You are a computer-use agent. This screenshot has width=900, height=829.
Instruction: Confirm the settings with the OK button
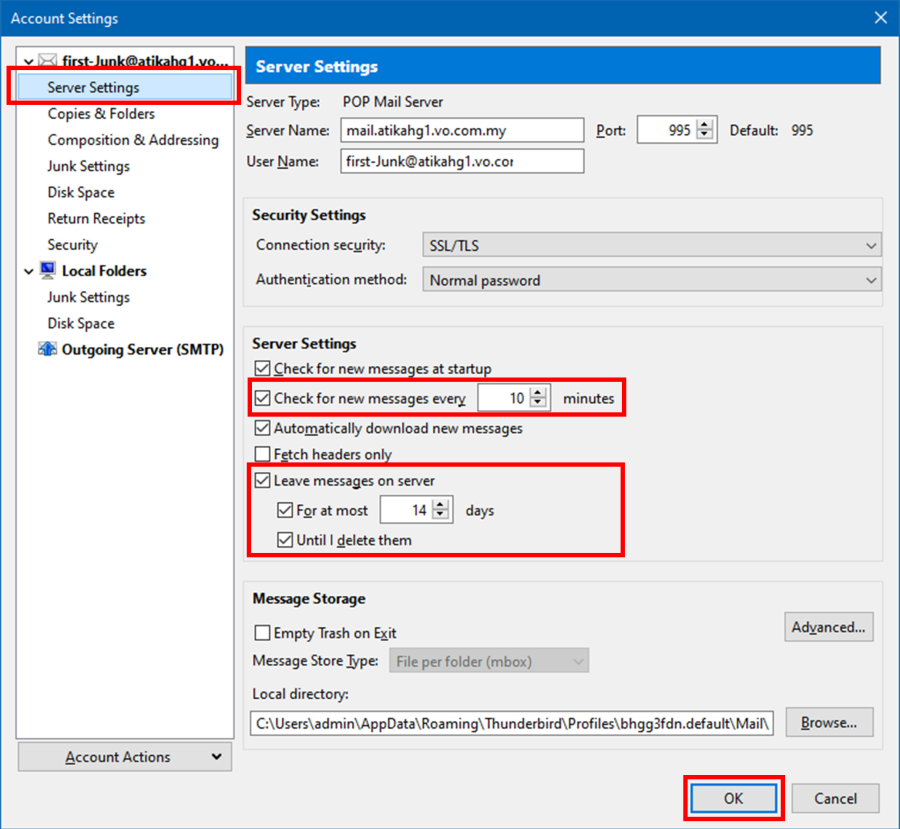pyautogui.click(x=733, y=798)
